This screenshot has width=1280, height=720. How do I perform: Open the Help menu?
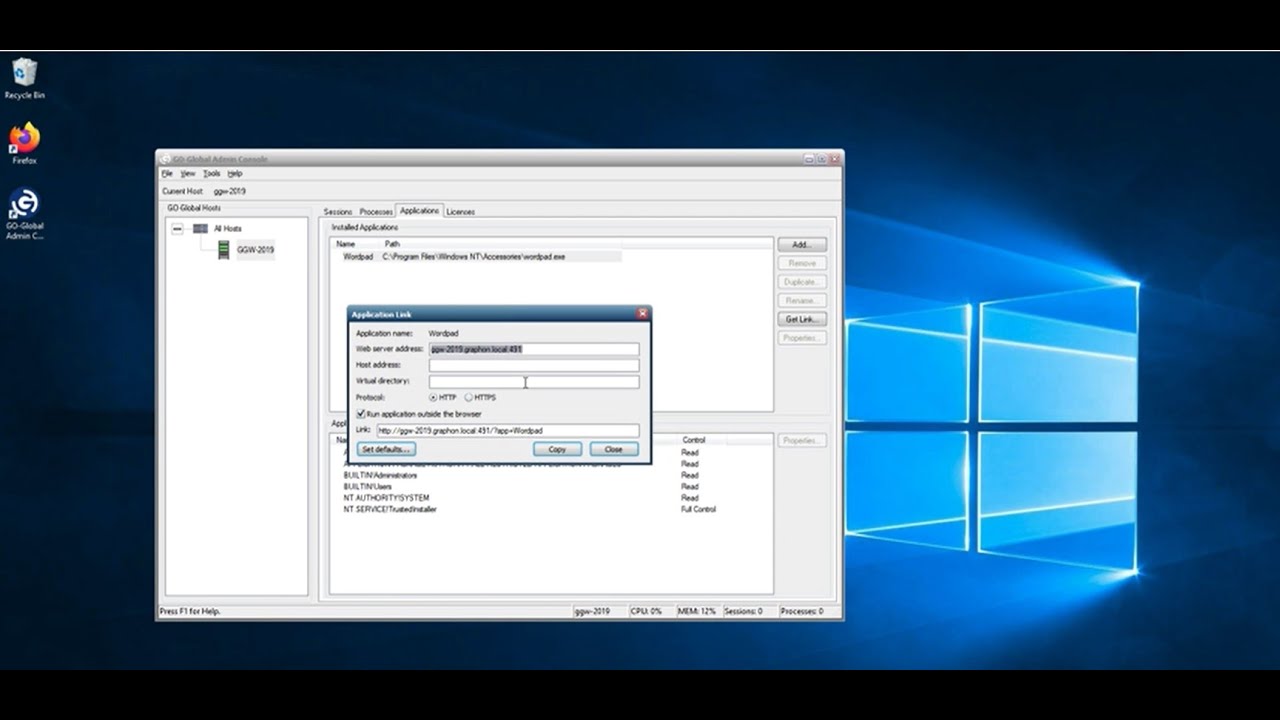coord(235,174)
